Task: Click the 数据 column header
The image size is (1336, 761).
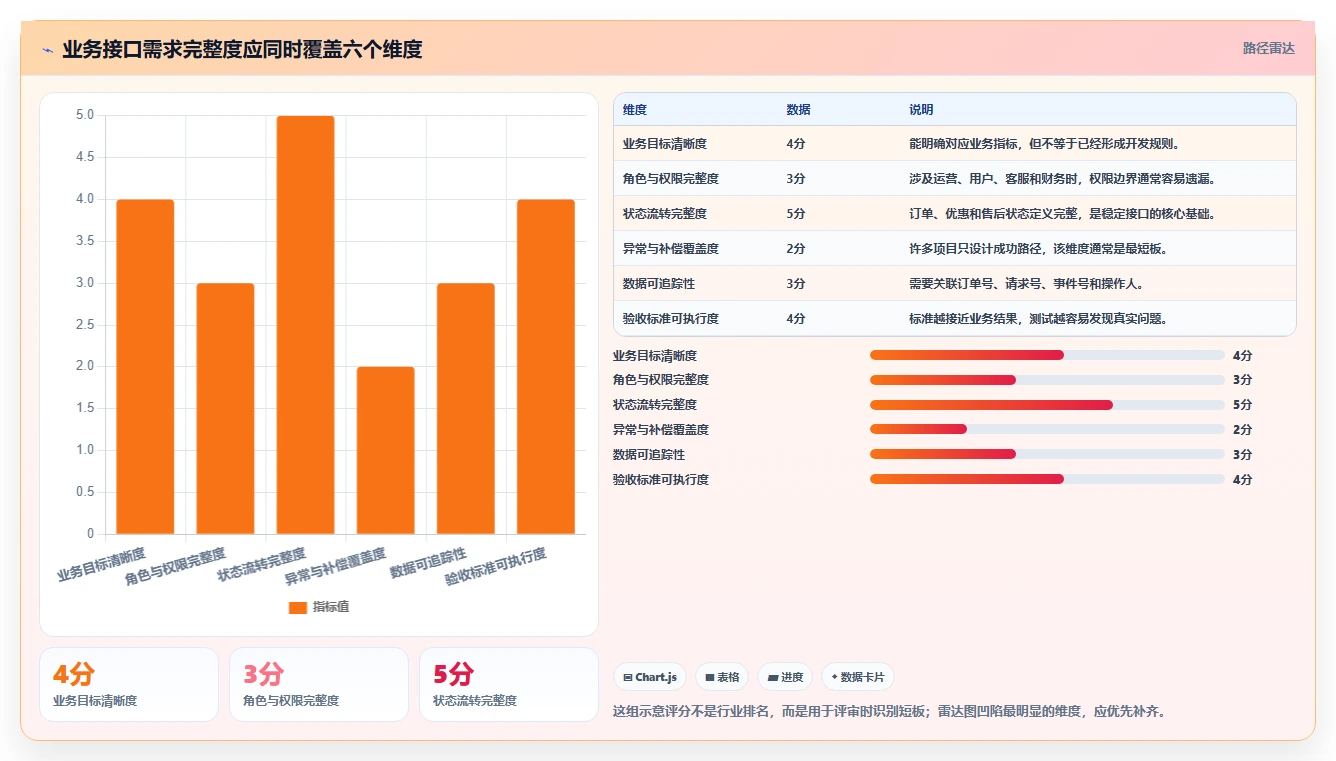Action: (798, 110)
